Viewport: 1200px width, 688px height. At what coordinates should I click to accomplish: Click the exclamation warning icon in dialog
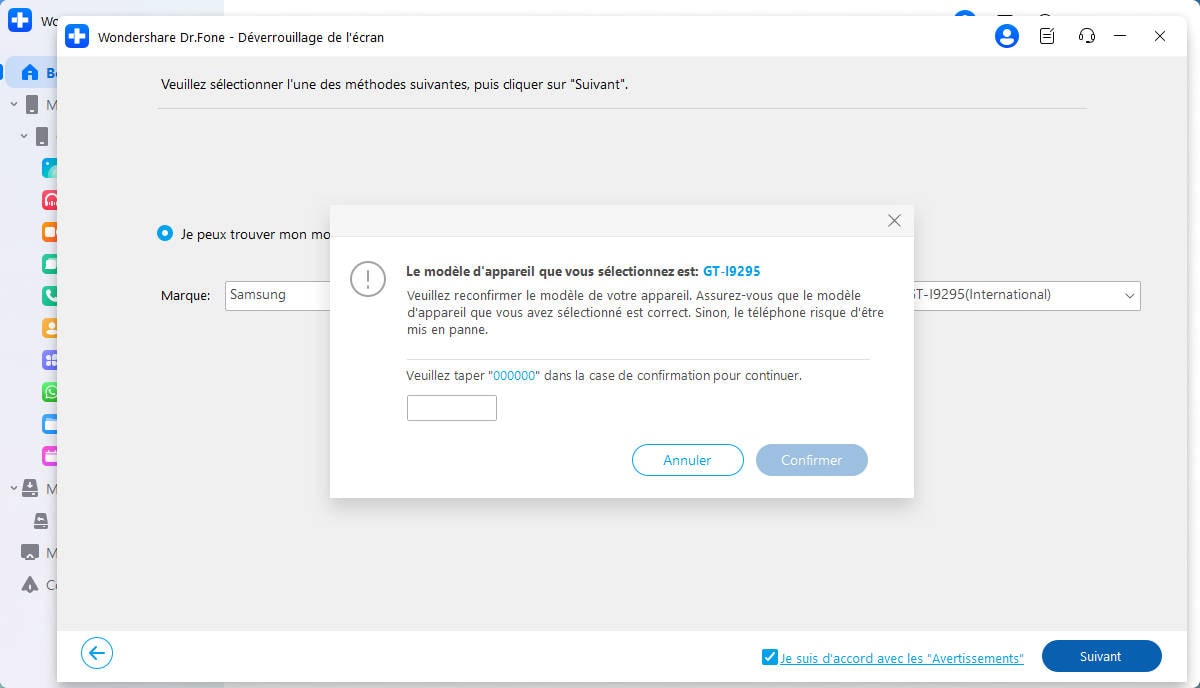368,279
